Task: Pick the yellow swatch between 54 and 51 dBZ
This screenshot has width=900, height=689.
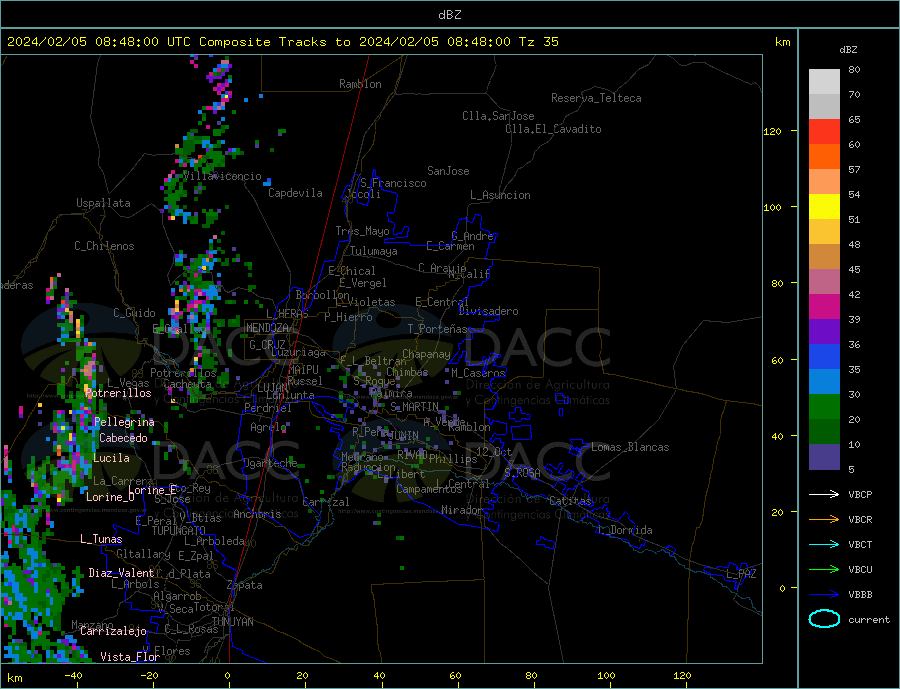Action: [824, 207]
